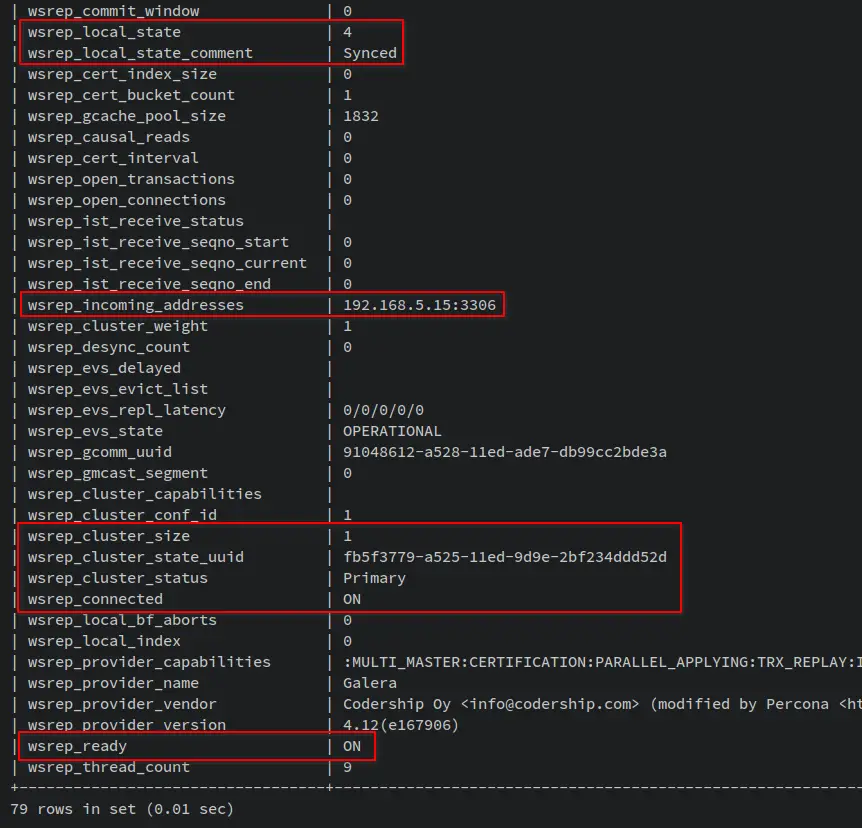Select the address 192.168.5.15:3306
The image size is (862, 828).
pyautogui.click(x=419, y=305)
